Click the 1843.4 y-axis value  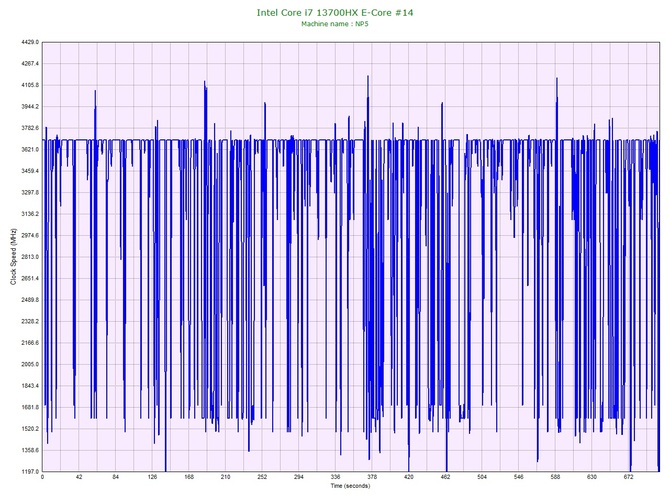30,385
